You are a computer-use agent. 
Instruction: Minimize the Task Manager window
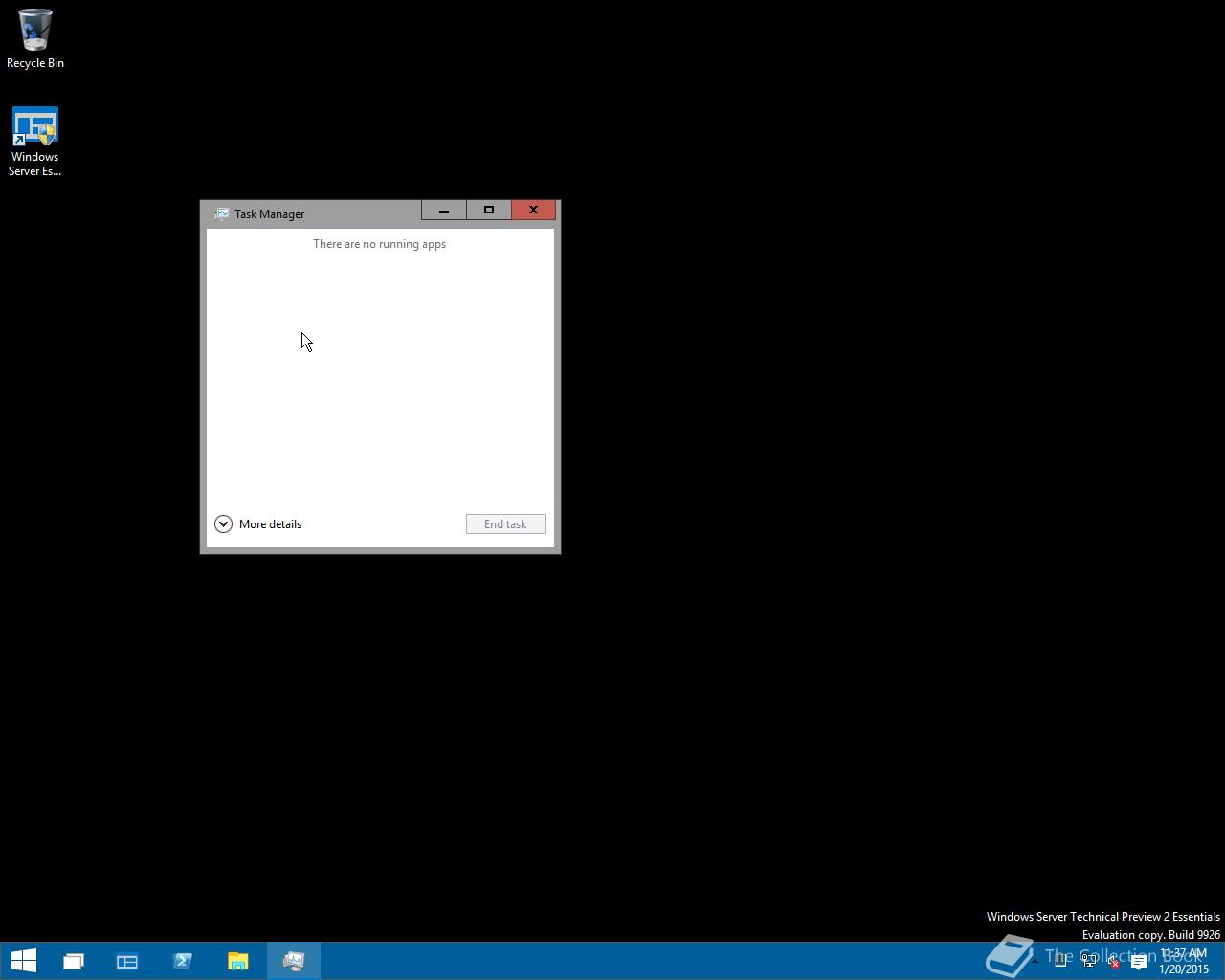444,211
